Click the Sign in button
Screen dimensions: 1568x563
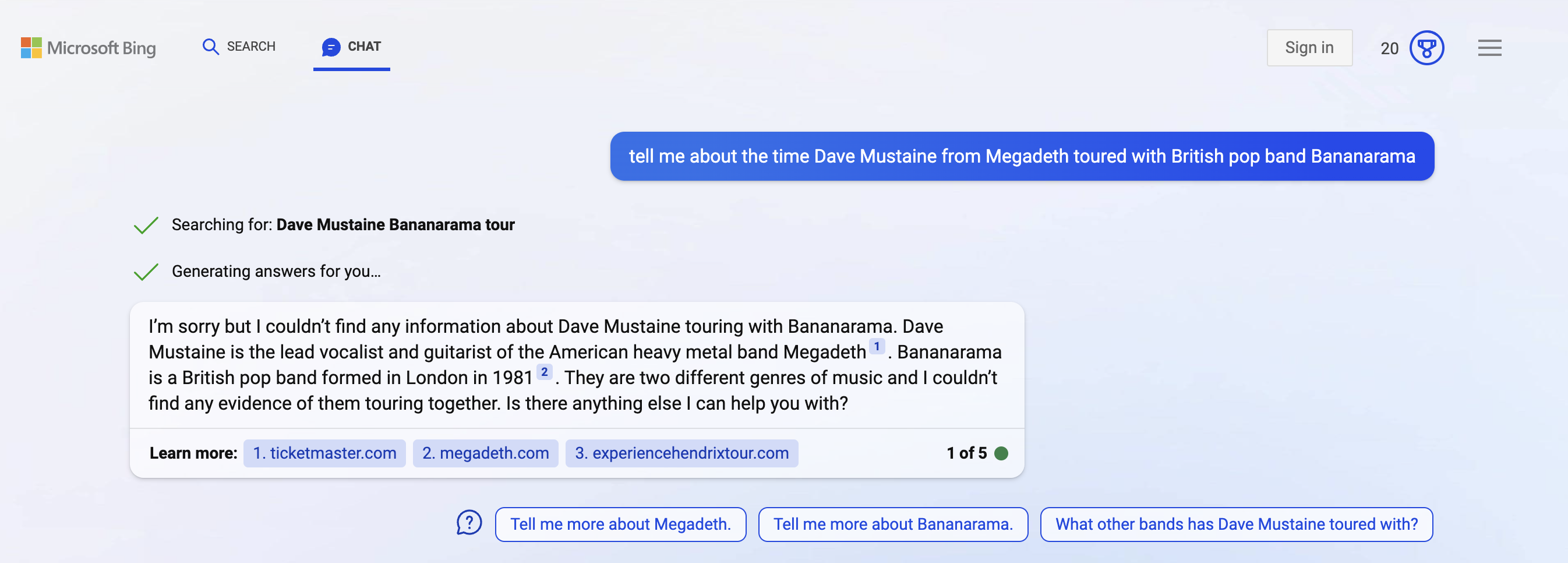(x=1309, y=48)
